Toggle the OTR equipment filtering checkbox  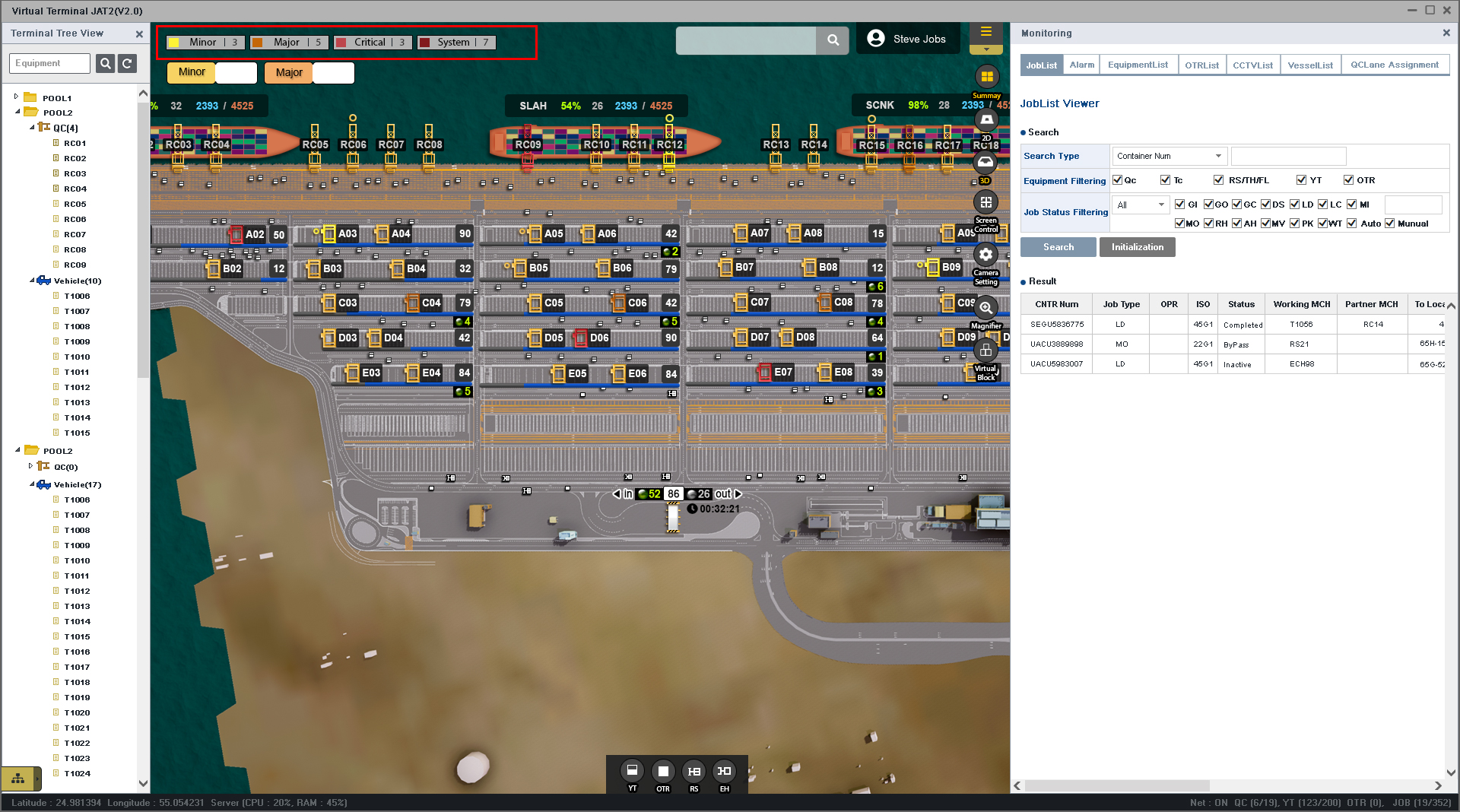(1348, 180)
